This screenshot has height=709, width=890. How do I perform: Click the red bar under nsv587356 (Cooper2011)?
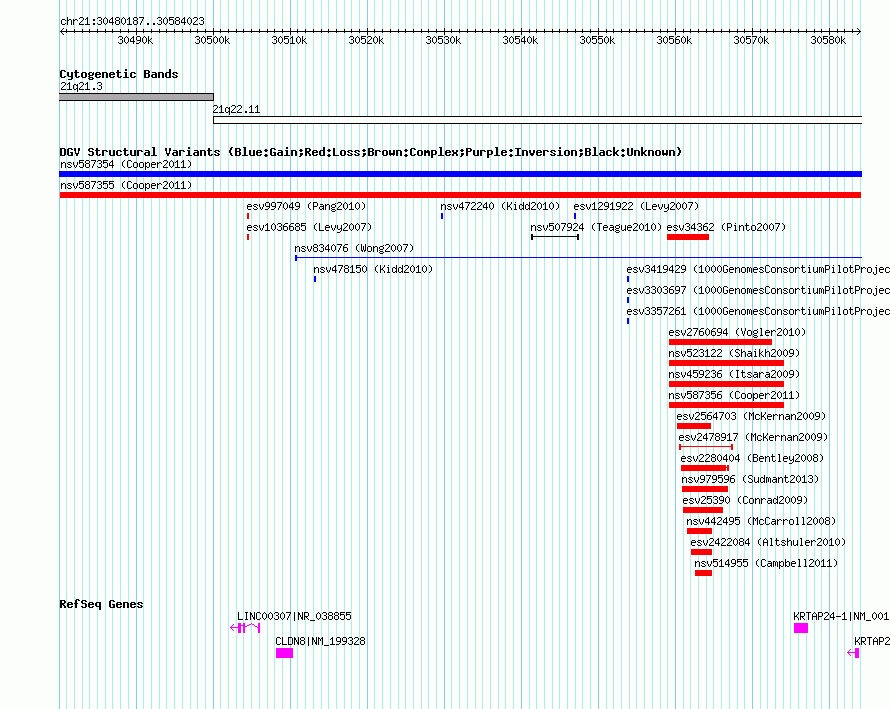click(727, 405)
